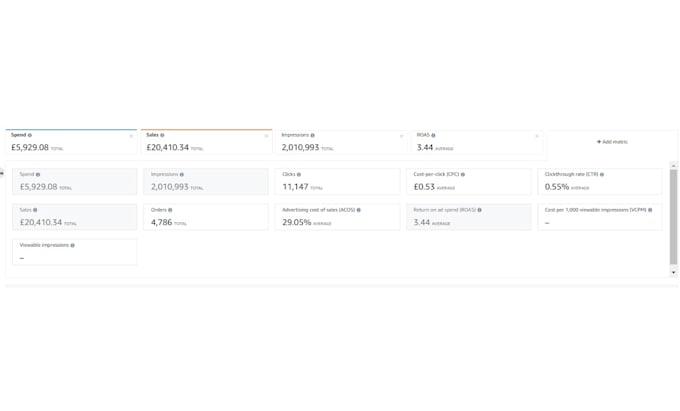Image resolution: width=680 pixels, height=411 pixels.
Task: Close the top Impressions metric card
Action: coord(402,136)
